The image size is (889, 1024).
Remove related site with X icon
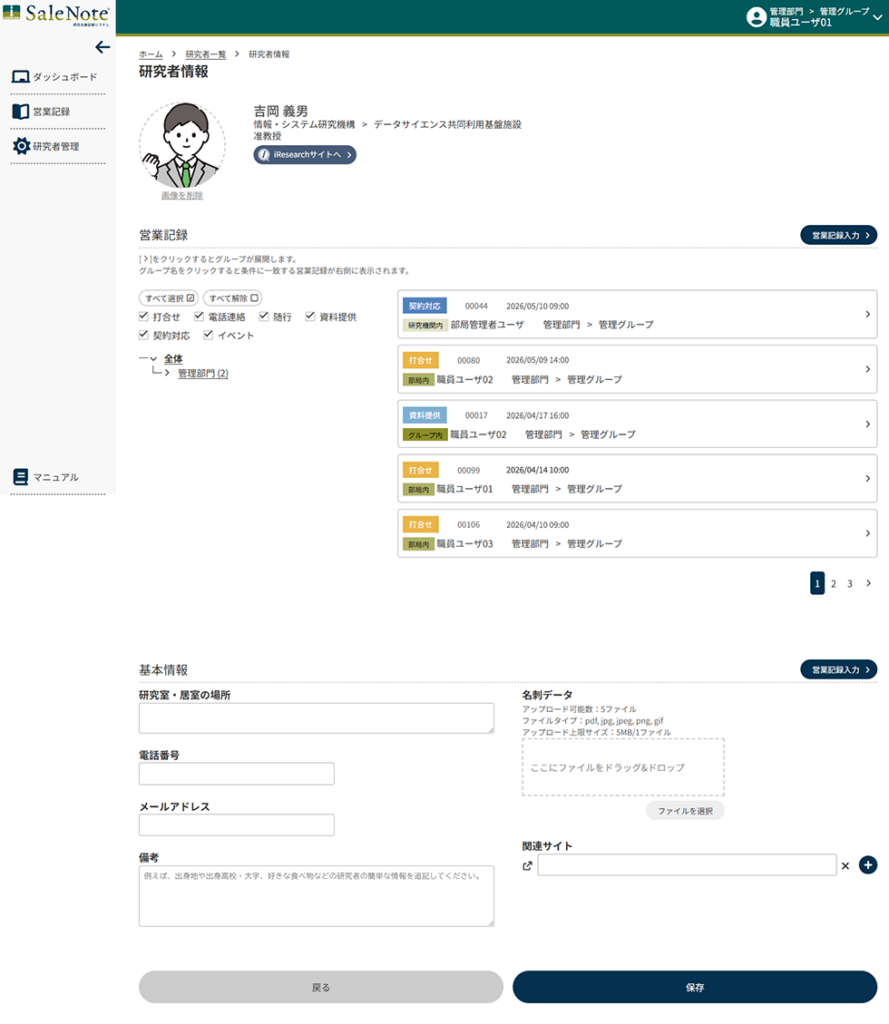pos(845,866)
